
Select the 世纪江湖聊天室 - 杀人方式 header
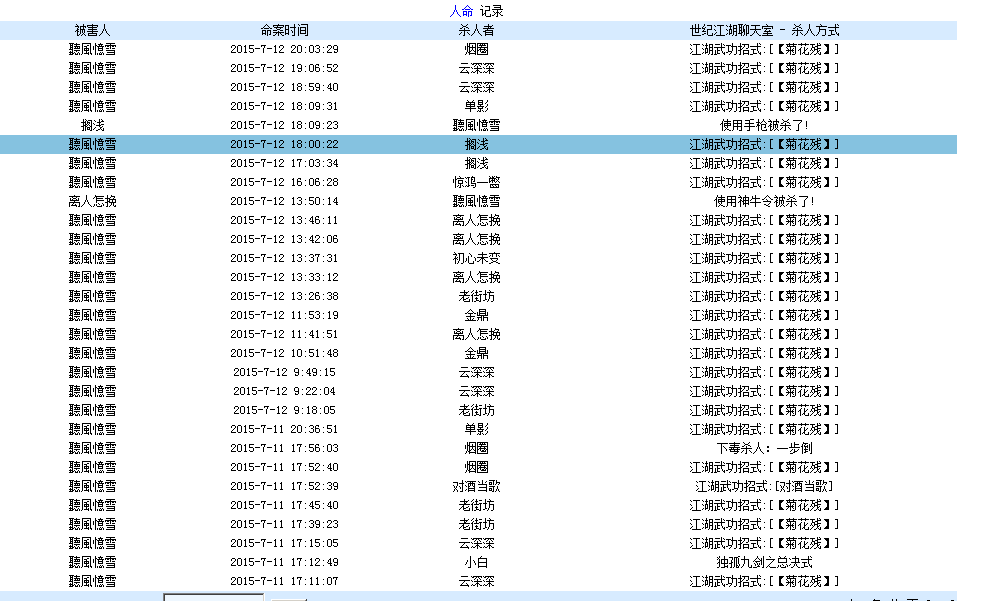pyautogui.click(x=764, y=30)
